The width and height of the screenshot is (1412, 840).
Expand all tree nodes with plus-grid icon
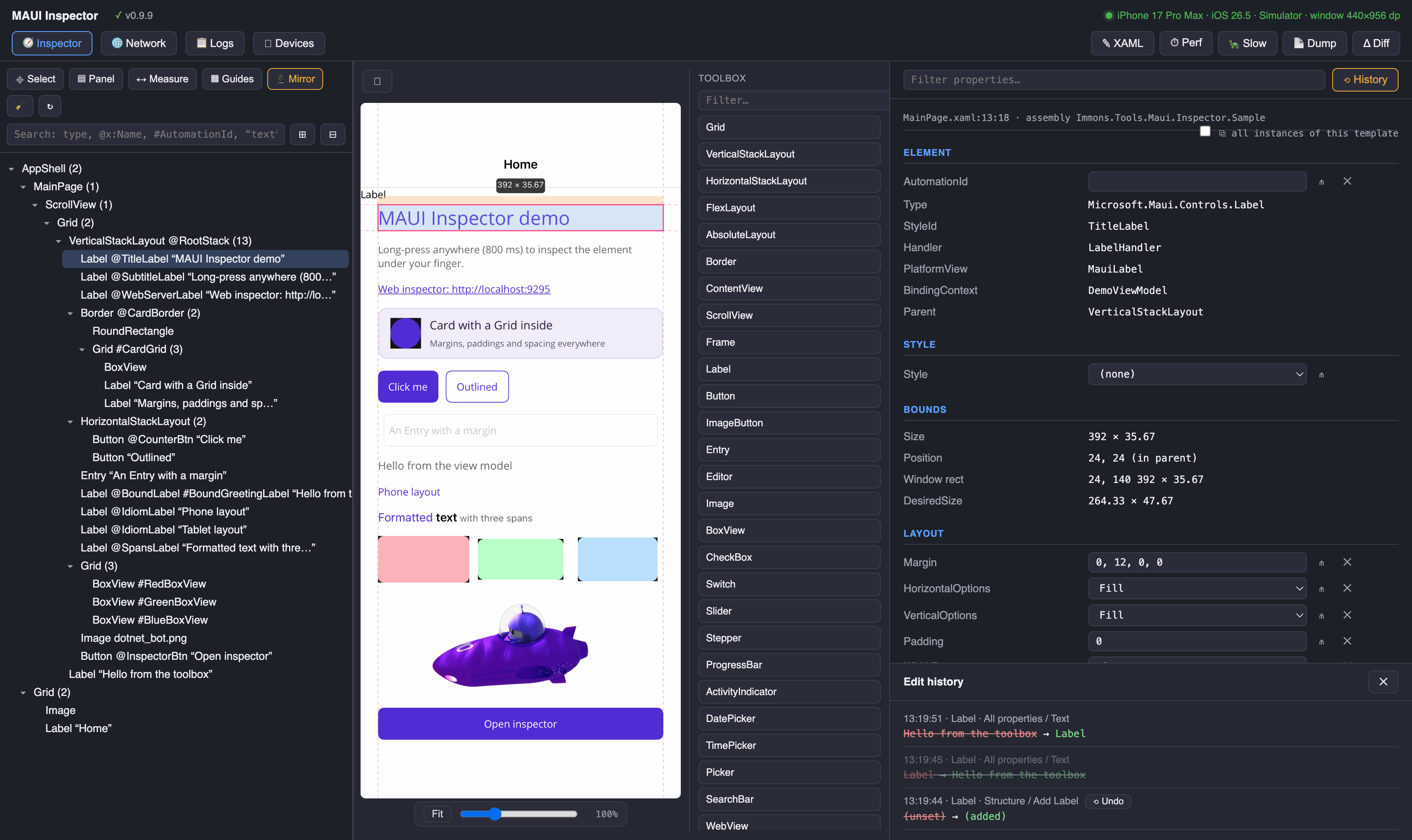pos(303,134)
